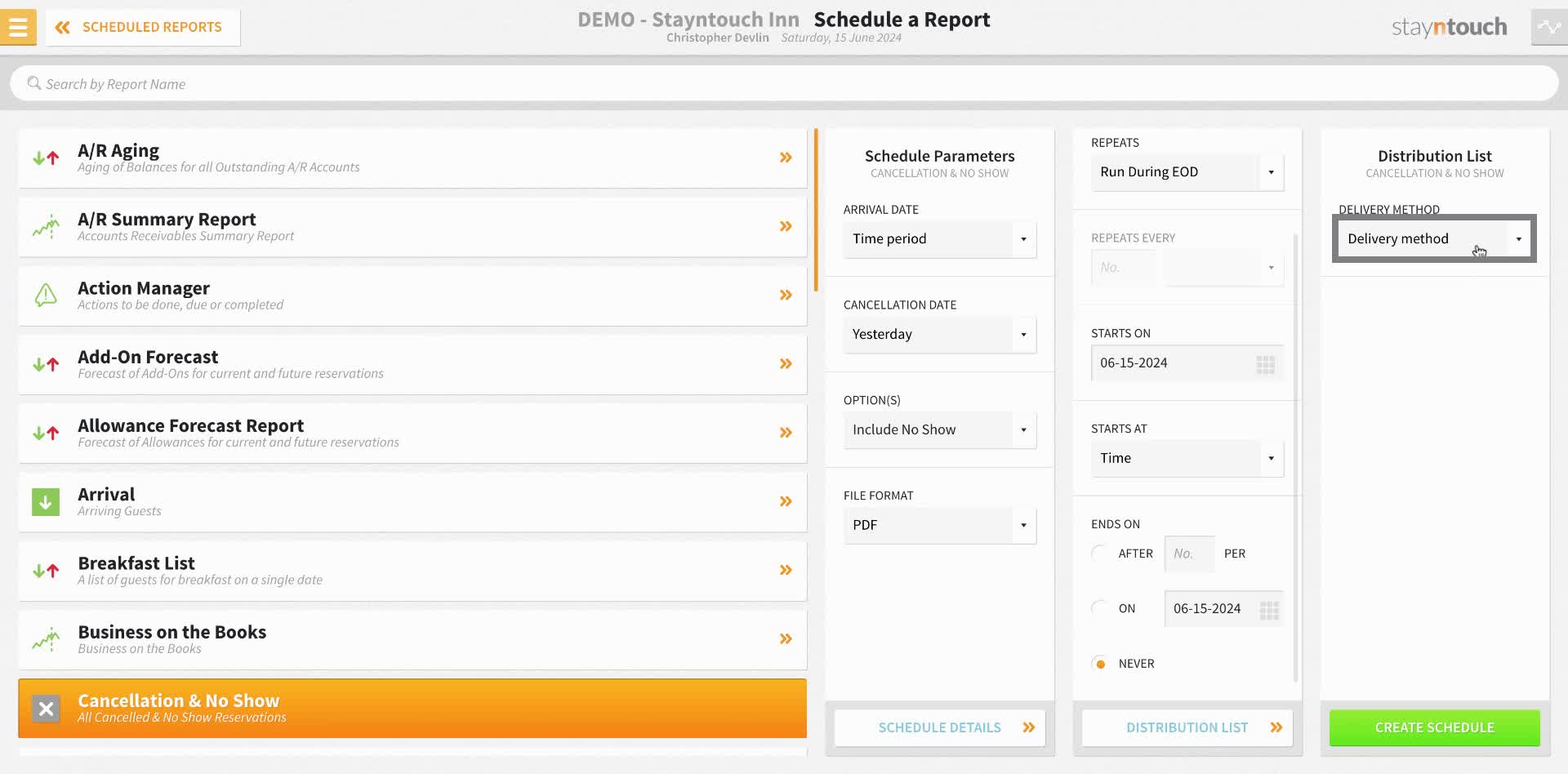Click the double chevron on Action Manager row
Viewport: 1568px width, 774px height.
click(786, 295)
